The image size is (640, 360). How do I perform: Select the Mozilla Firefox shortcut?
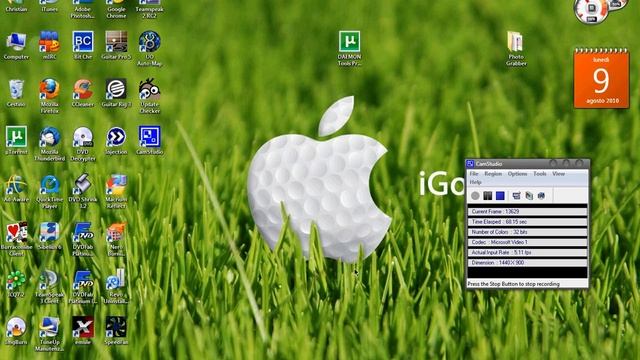(x=49, y=96)
